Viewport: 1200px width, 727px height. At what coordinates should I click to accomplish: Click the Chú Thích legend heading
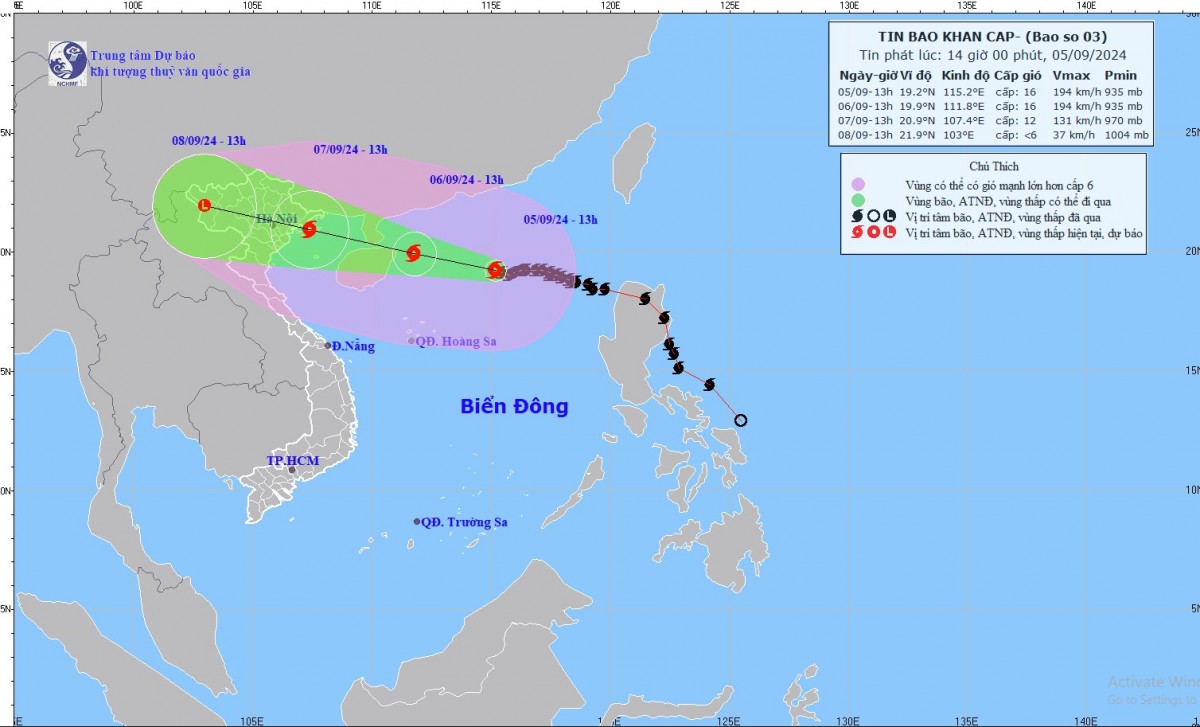tap(994, 166)
